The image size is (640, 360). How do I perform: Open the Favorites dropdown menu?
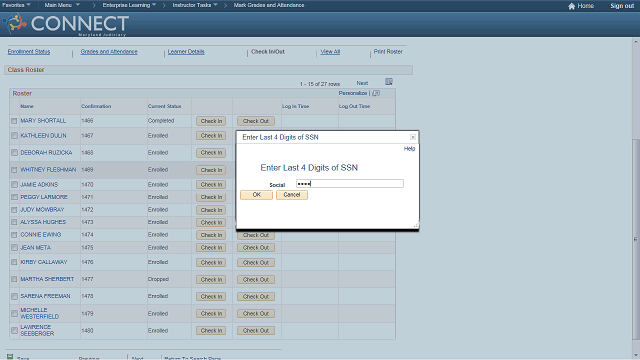point(16,5)
